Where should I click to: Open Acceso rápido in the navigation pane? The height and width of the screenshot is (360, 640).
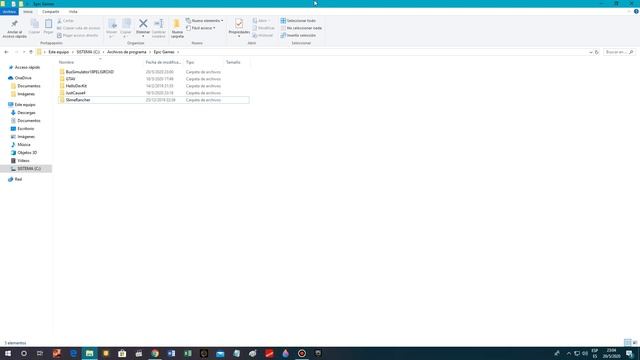[27, 67]
